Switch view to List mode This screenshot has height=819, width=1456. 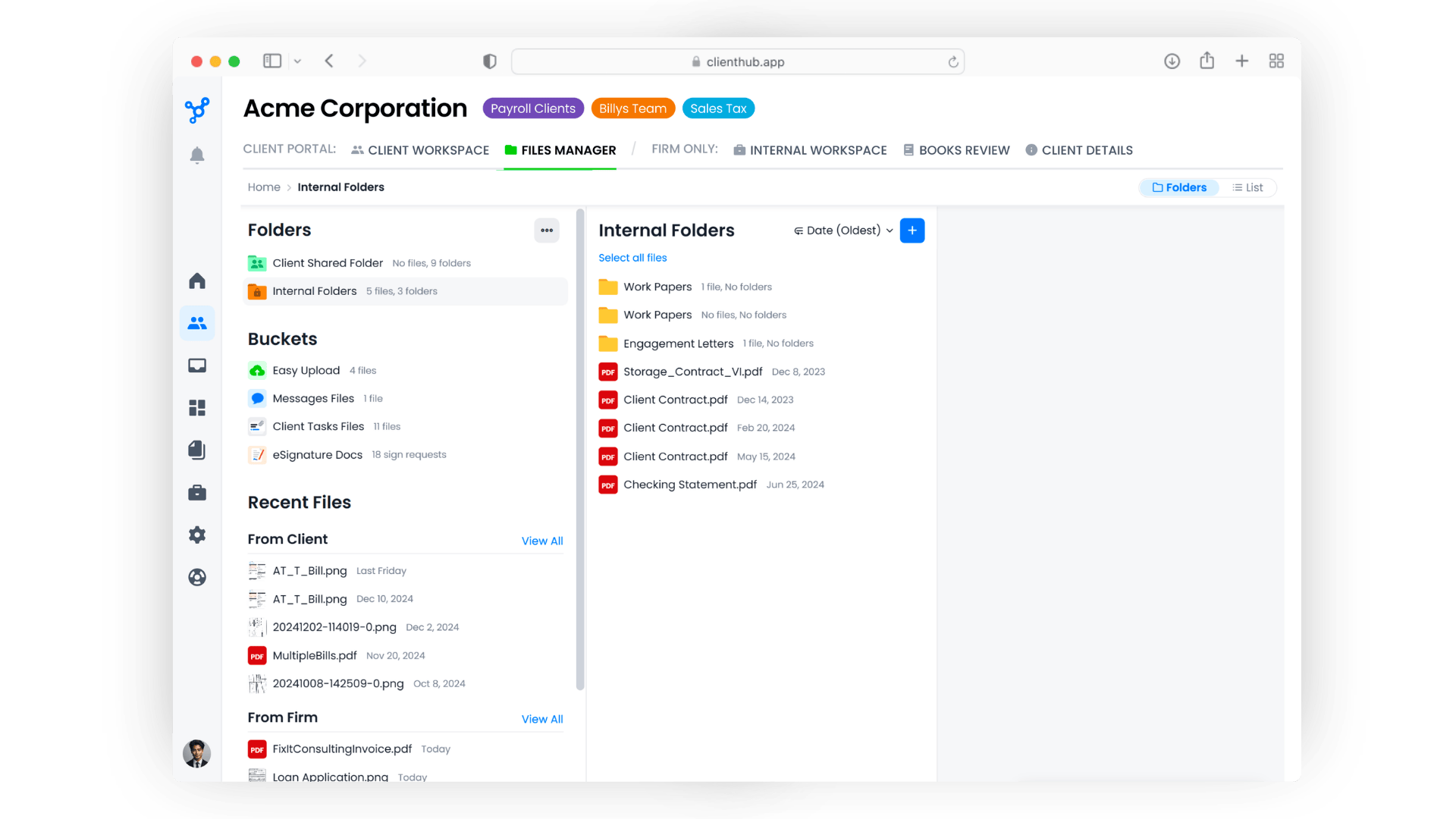click(x=1248, y=187)
